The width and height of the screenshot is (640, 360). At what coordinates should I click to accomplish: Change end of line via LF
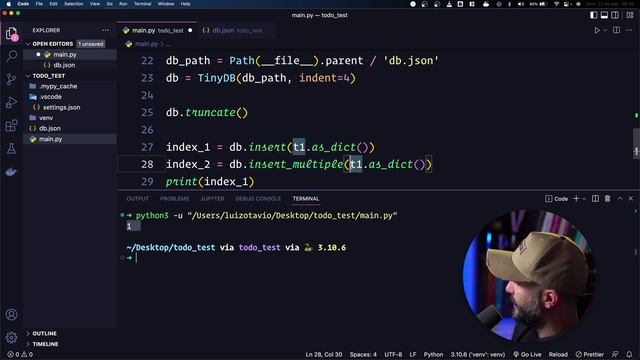coord(413,355)
